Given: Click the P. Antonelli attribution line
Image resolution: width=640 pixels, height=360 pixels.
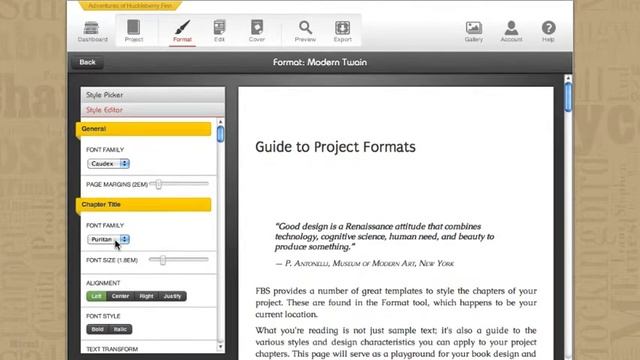Looking at the screenshot, I should 364,263.
